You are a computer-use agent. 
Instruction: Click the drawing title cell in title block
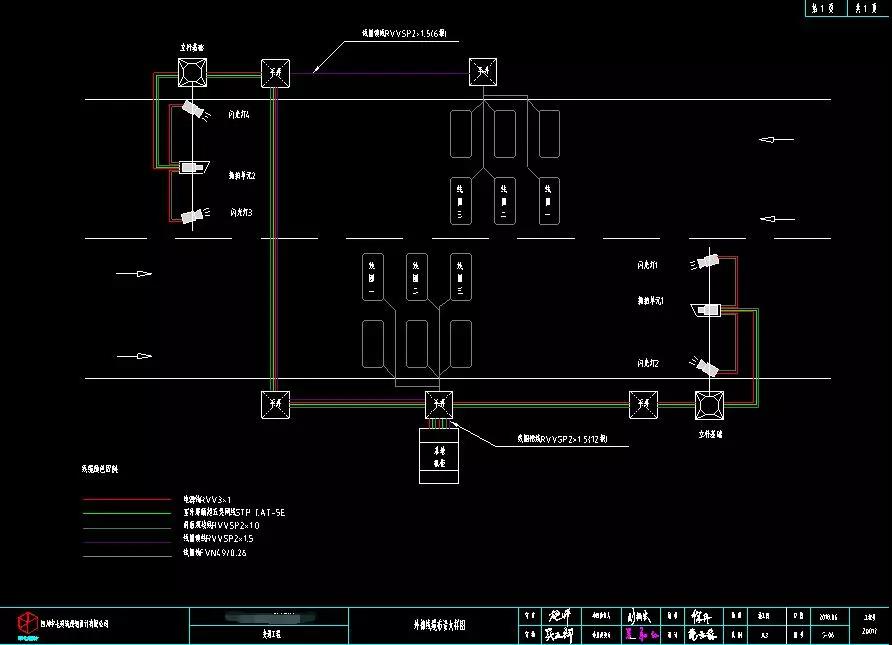point(432,625)
